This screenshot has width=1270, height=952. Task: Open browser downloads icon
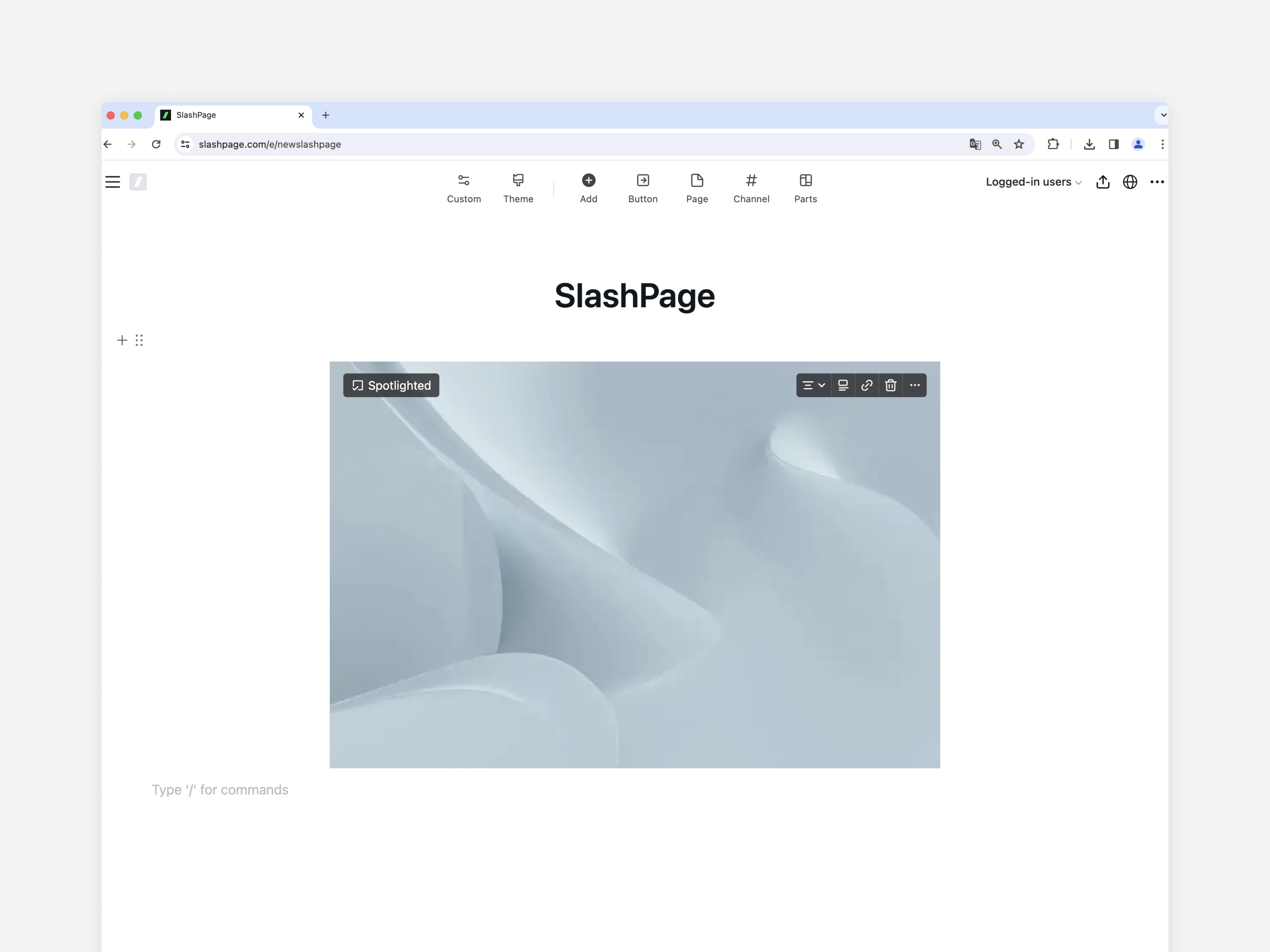(1088, 144)
